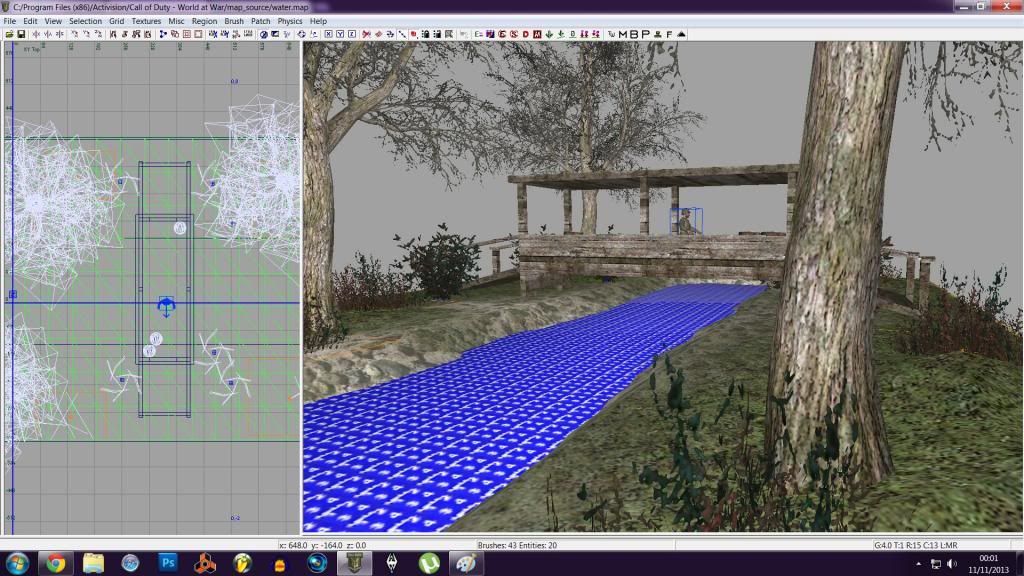
Task: Click the 'Brushes: 43 Entities: 20' status text
Action: 517,545
